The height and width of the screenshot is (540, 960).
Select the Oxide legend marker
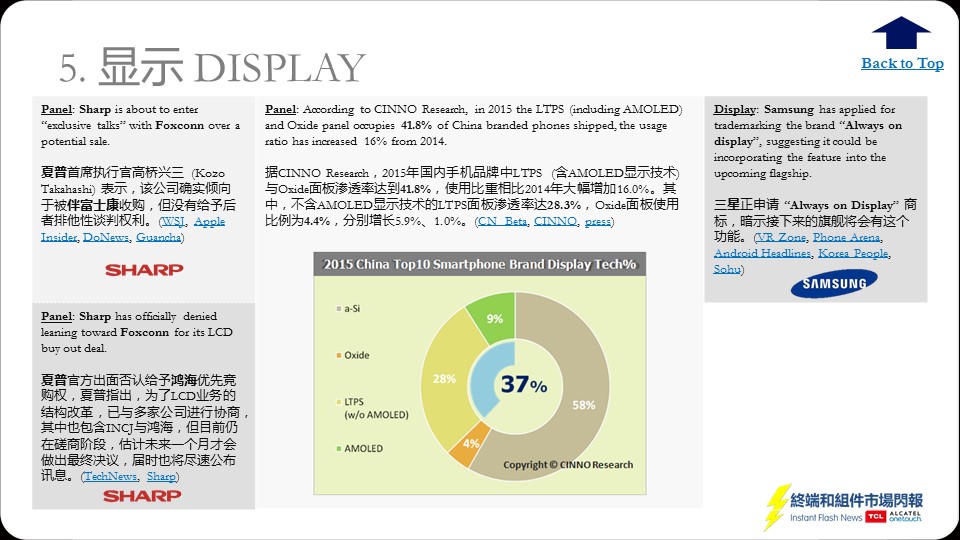tap(339, 355)
